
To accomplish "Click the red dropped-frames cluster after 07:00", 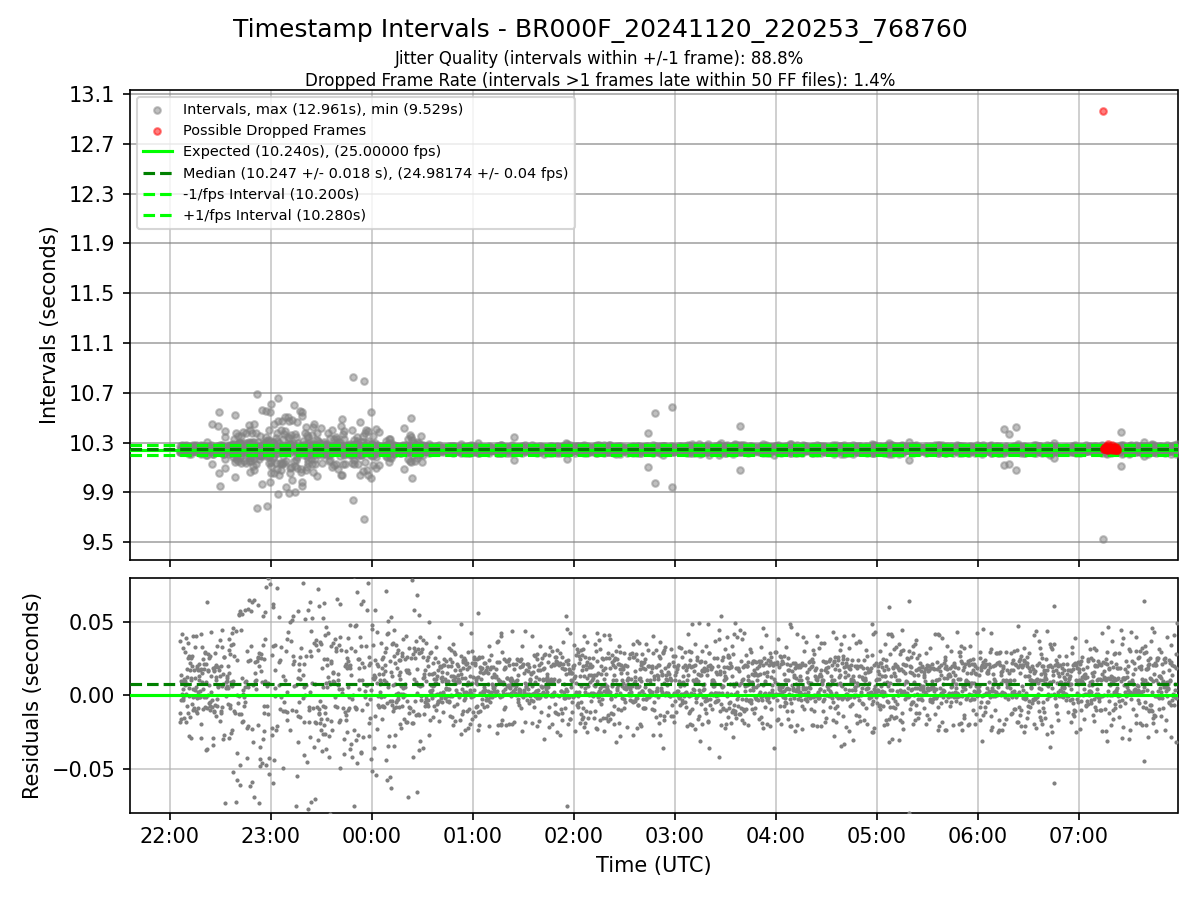I will pyautogui.click(x=1110, y=448).
